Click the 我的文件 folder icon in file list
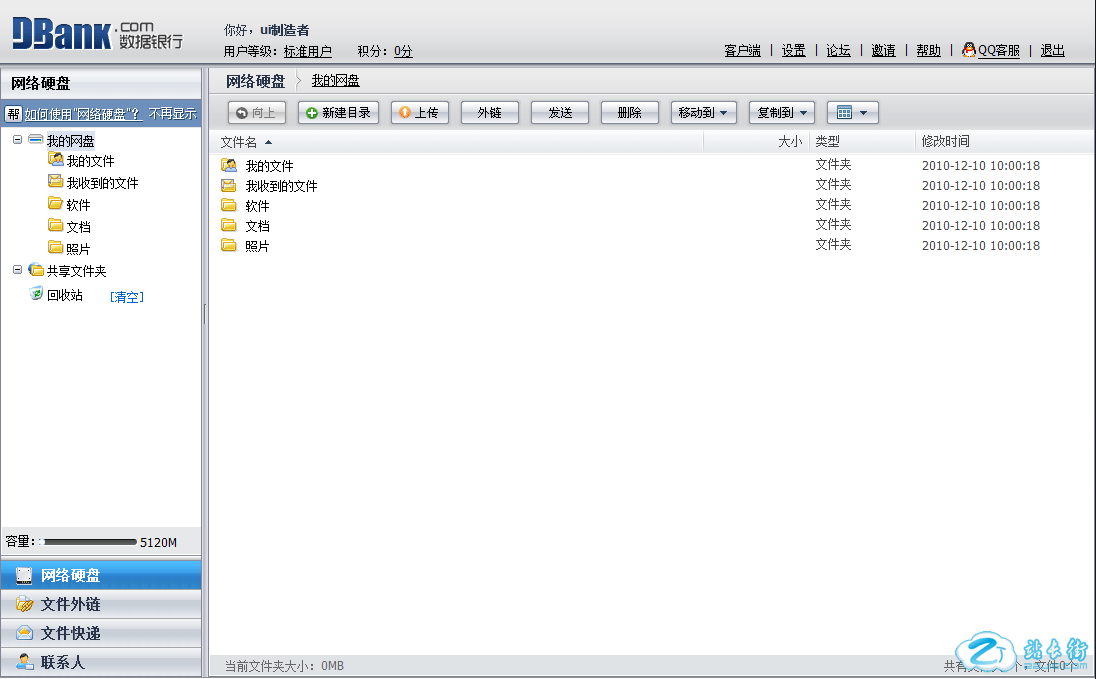Viewport: 1096px width, 679px height. (229, 166)
